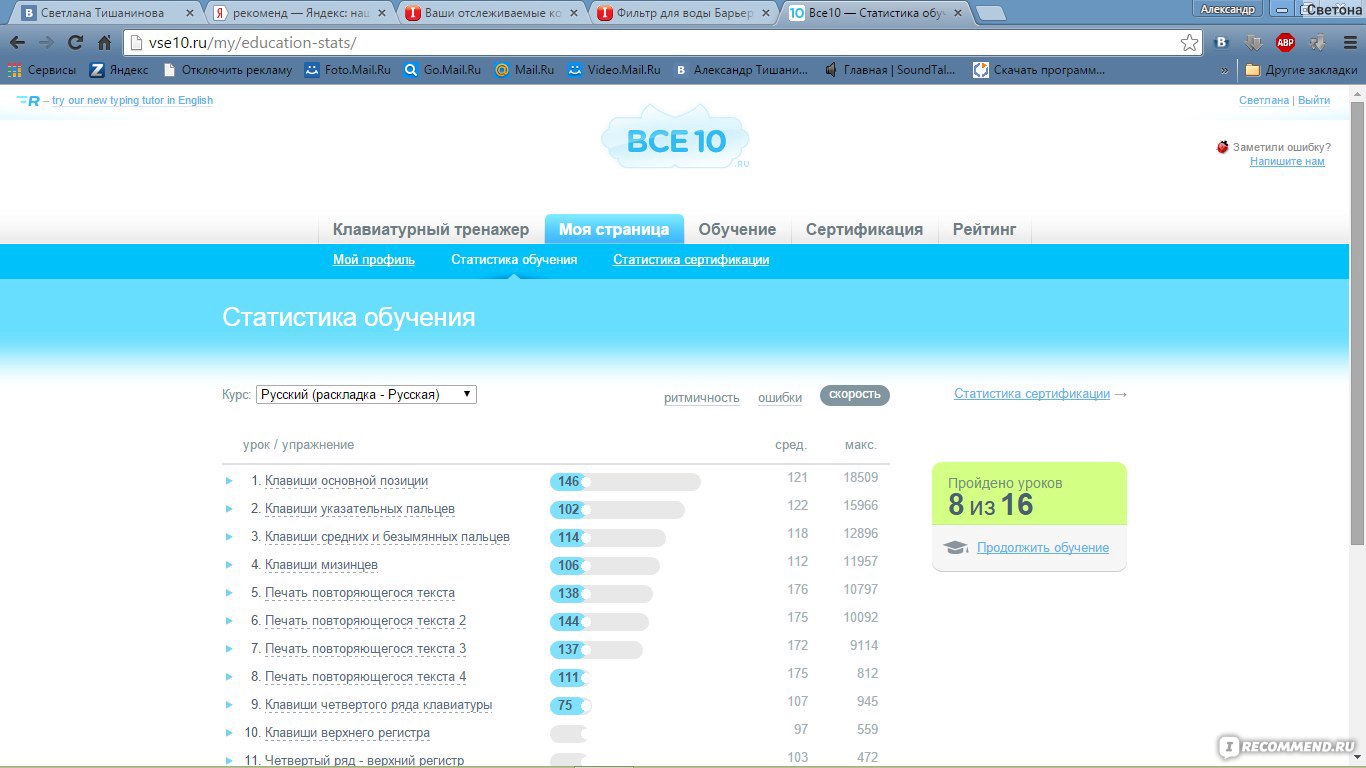Show more bookmarks with chevron
The image size is (1366, 768).
(1225, 70)
